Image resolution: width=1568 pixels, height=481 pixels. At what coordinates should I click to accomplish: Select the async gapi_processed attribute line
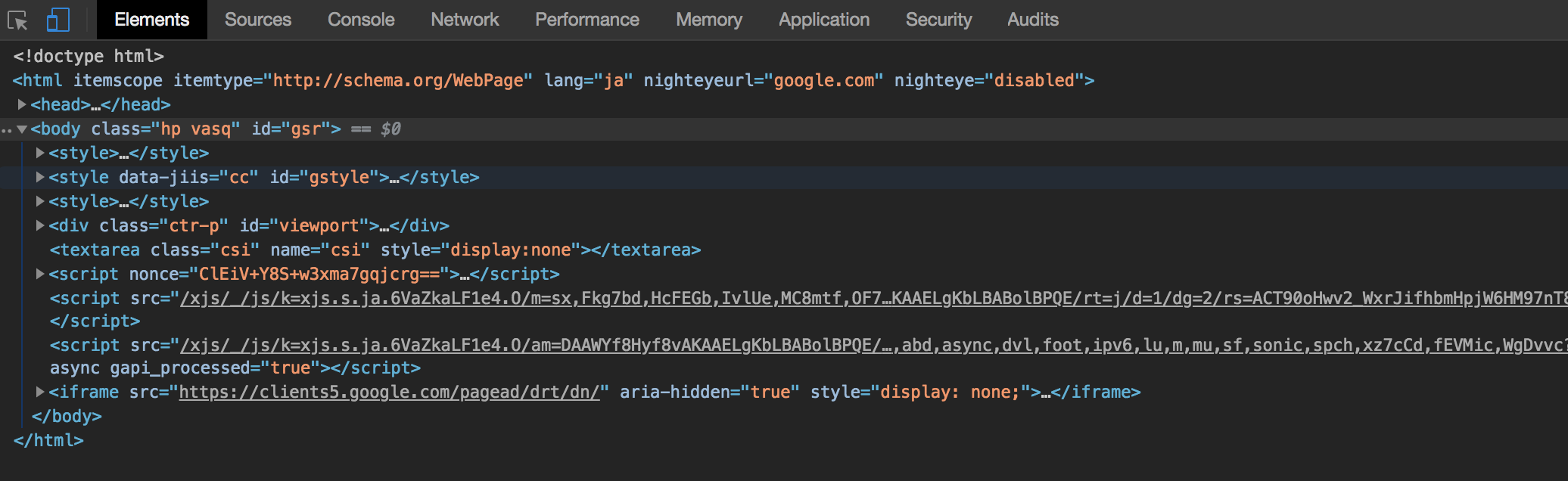click(x=235, y=368)
